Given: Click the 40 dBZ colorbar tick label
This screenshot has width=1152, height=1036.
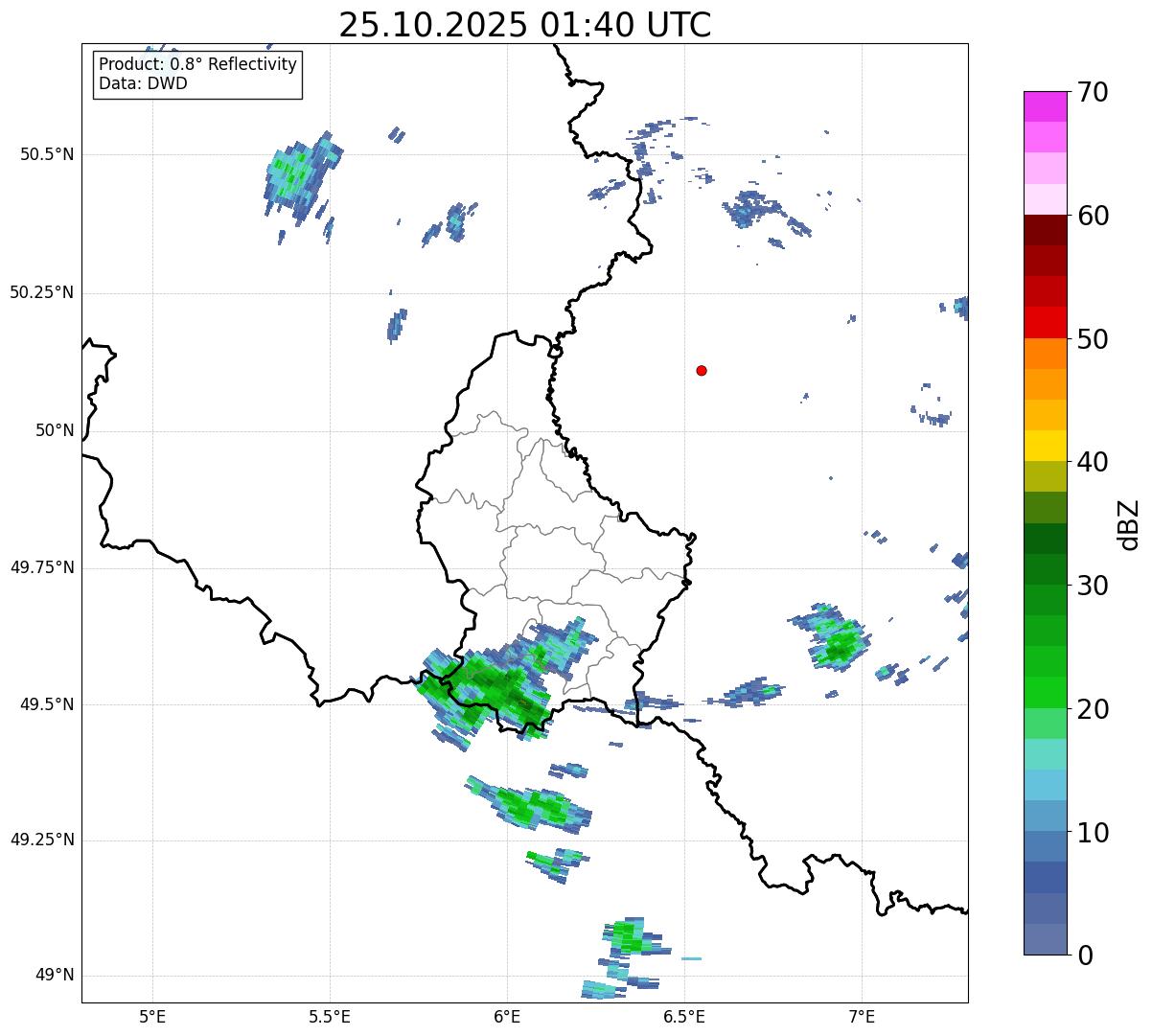Looking at the screenshot, I should pos(1093,462).
